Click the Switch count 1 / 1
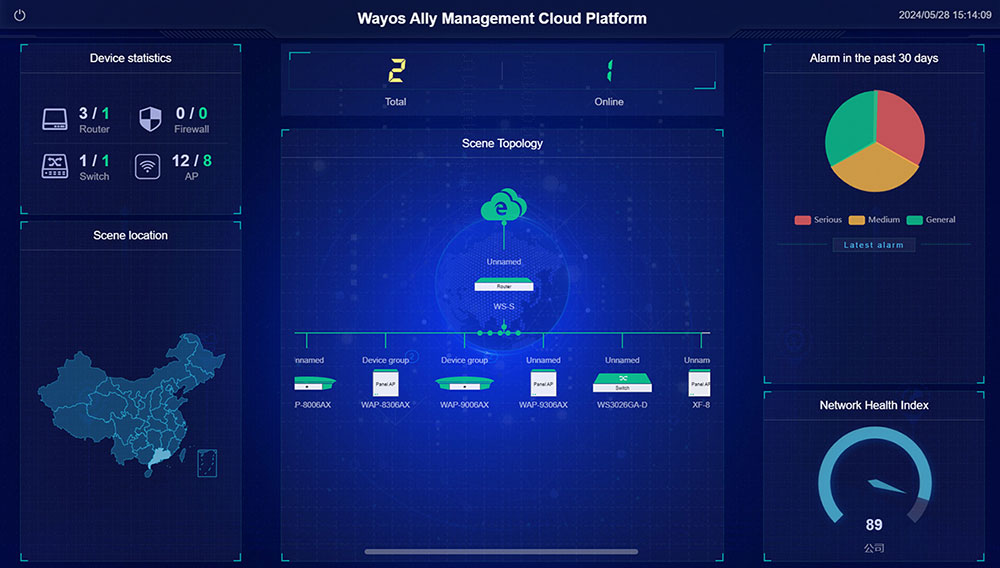The width and height of the screenshot is (1000, 568). tap(94, 161)
